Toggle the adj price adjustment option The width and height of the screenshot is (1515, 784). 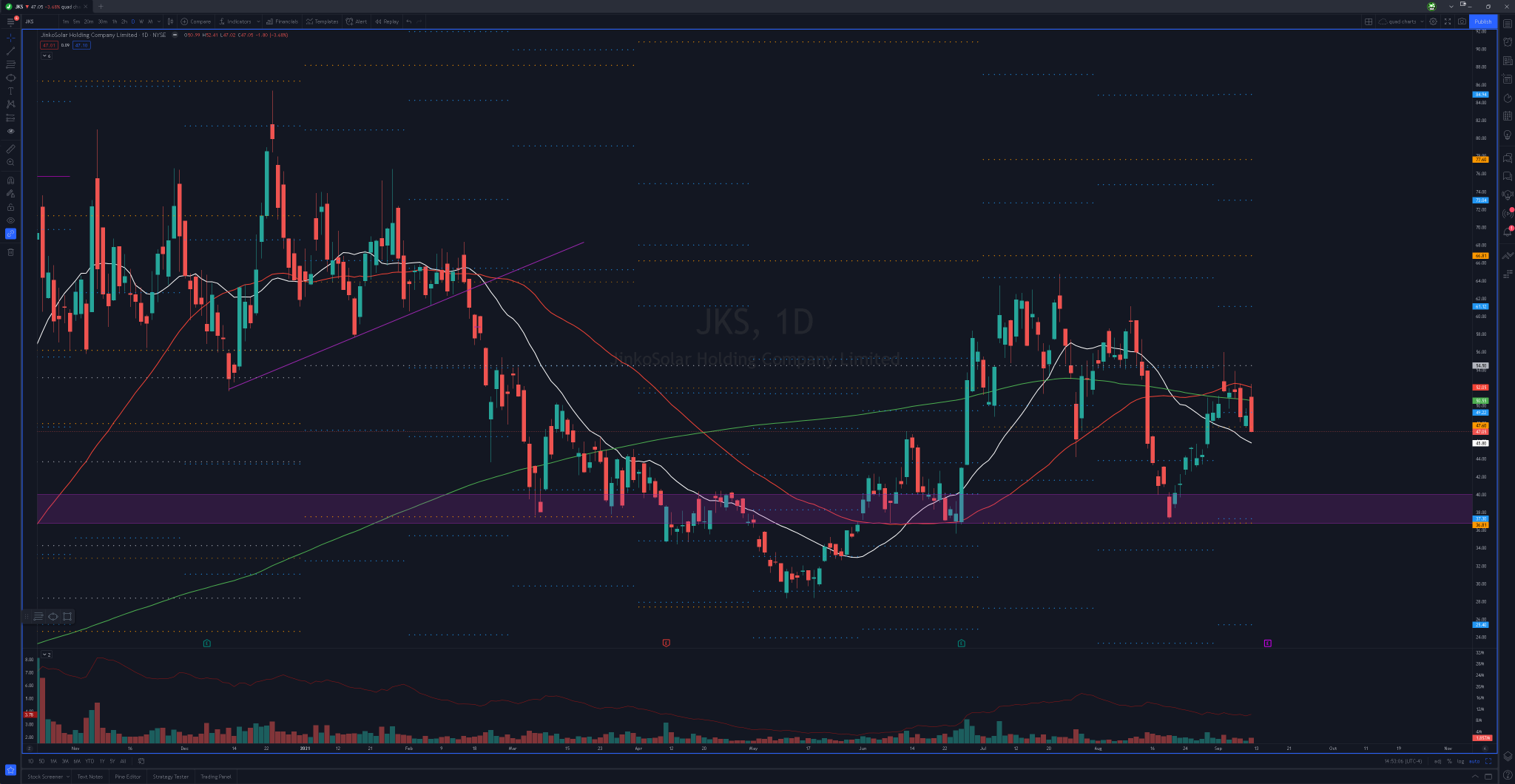[x=1437, y=761]
